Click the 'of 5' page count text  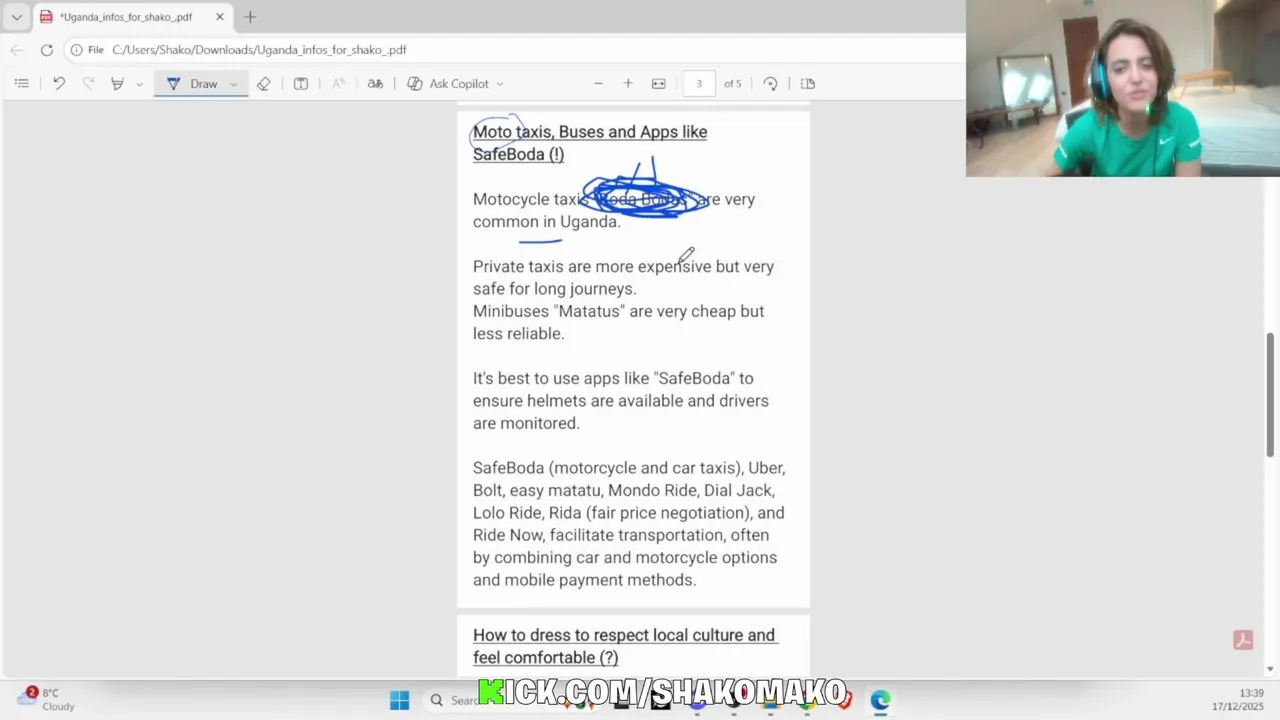pyautogui.click(x=733, y=84)
